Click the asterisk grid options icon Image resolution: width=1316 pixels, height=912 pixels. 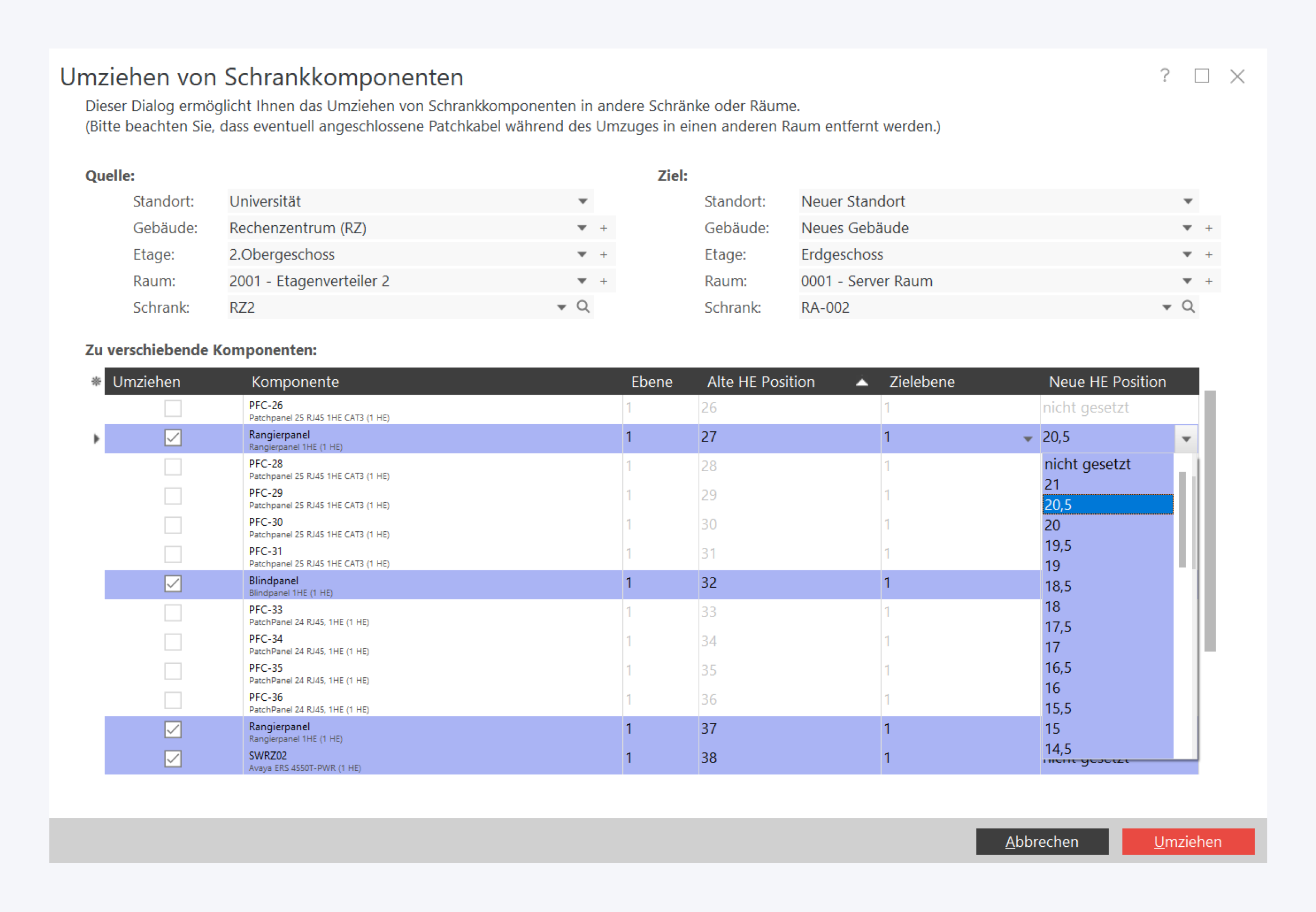coord(96,382)
